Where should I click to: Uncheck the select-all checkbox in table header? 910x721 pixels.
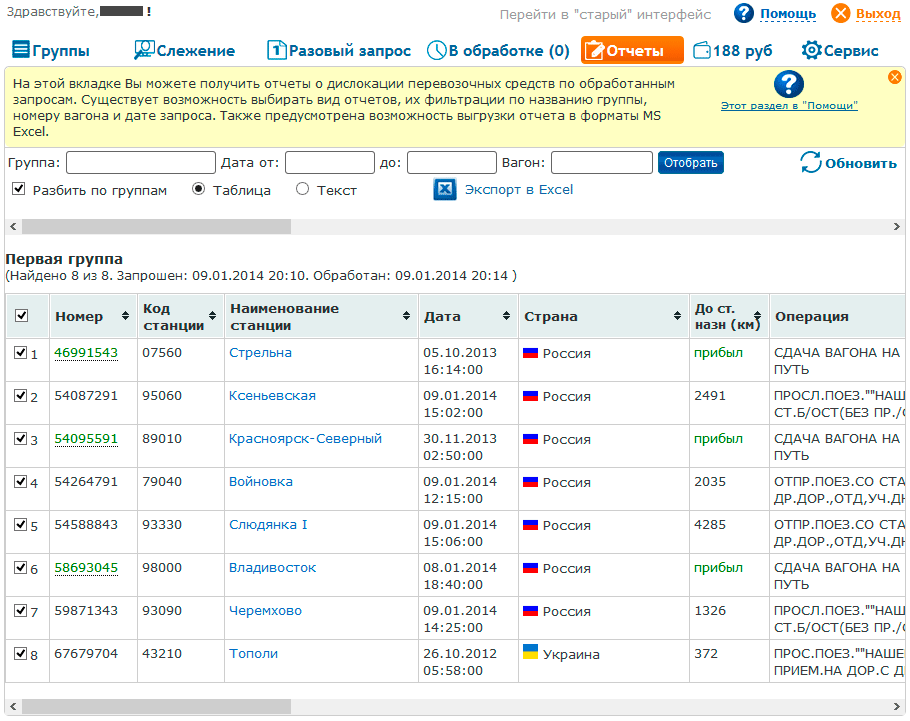click(22, 316)
